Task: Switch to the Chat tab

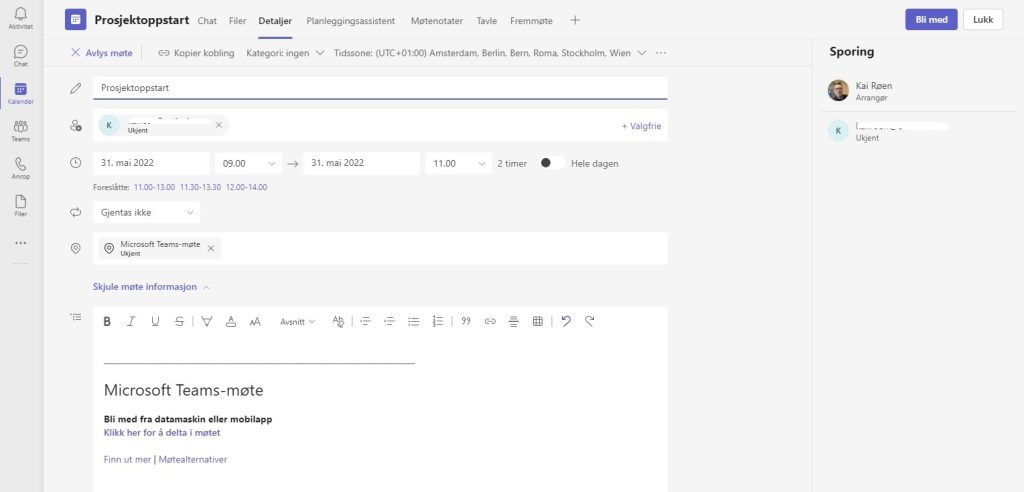Action: 207,21
